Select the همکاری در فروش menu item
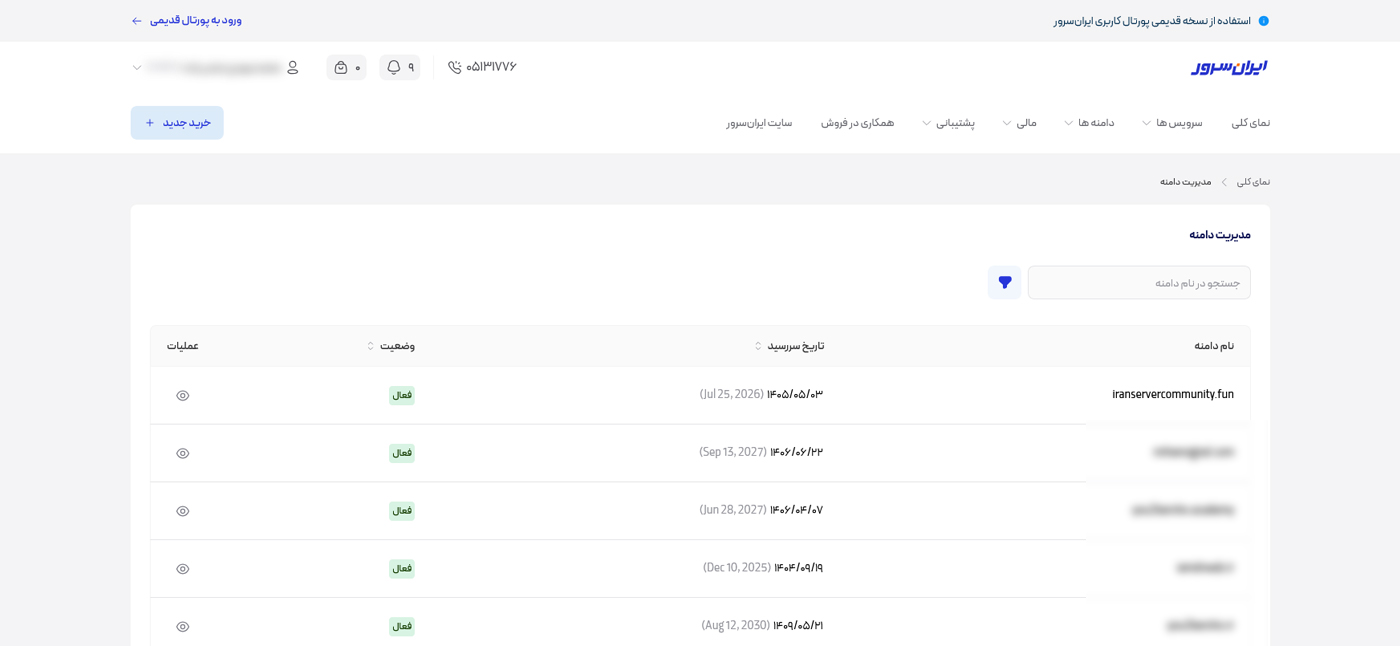This screenshot has width=1400, height=646. point(857,123)
